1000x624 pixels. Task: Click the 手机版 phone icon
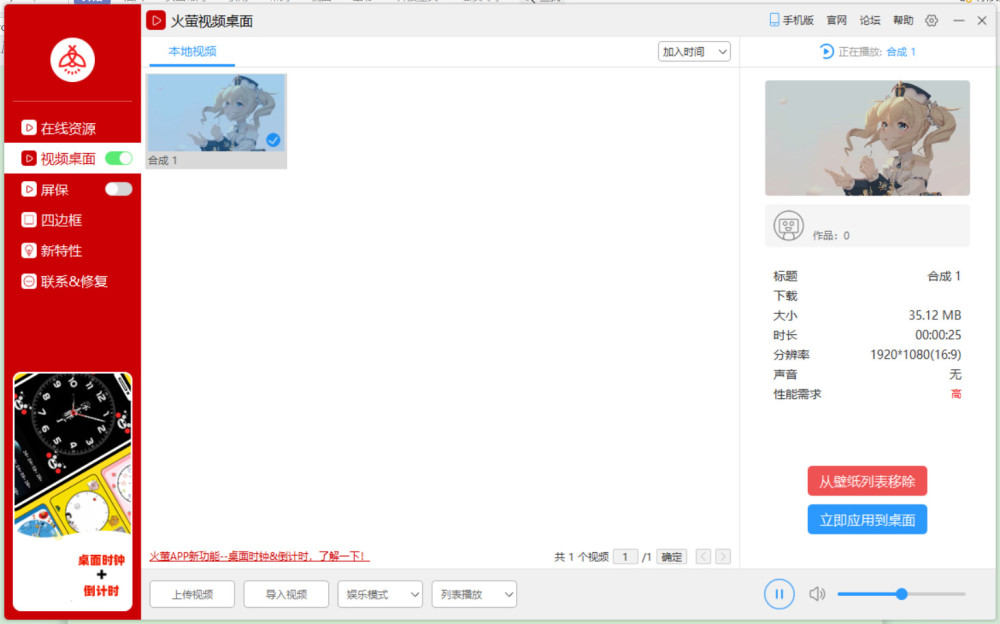coord(774,20)
